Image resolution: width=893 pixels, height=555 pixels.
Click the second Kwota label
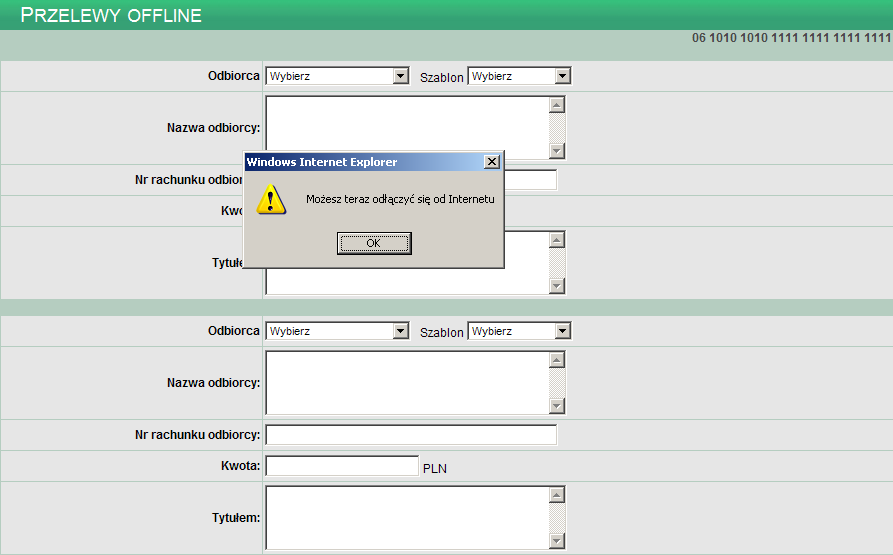click(x=240, y=466)
